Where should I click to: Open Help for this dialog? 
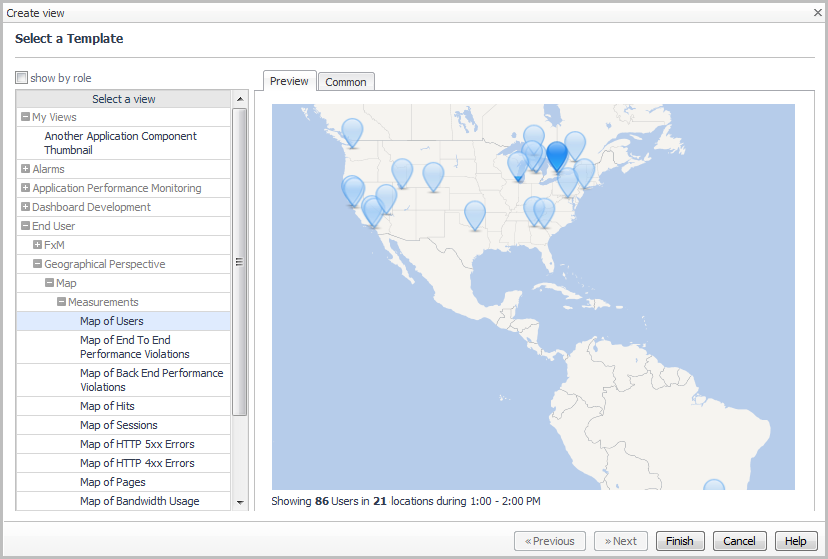tap(795, 541)
